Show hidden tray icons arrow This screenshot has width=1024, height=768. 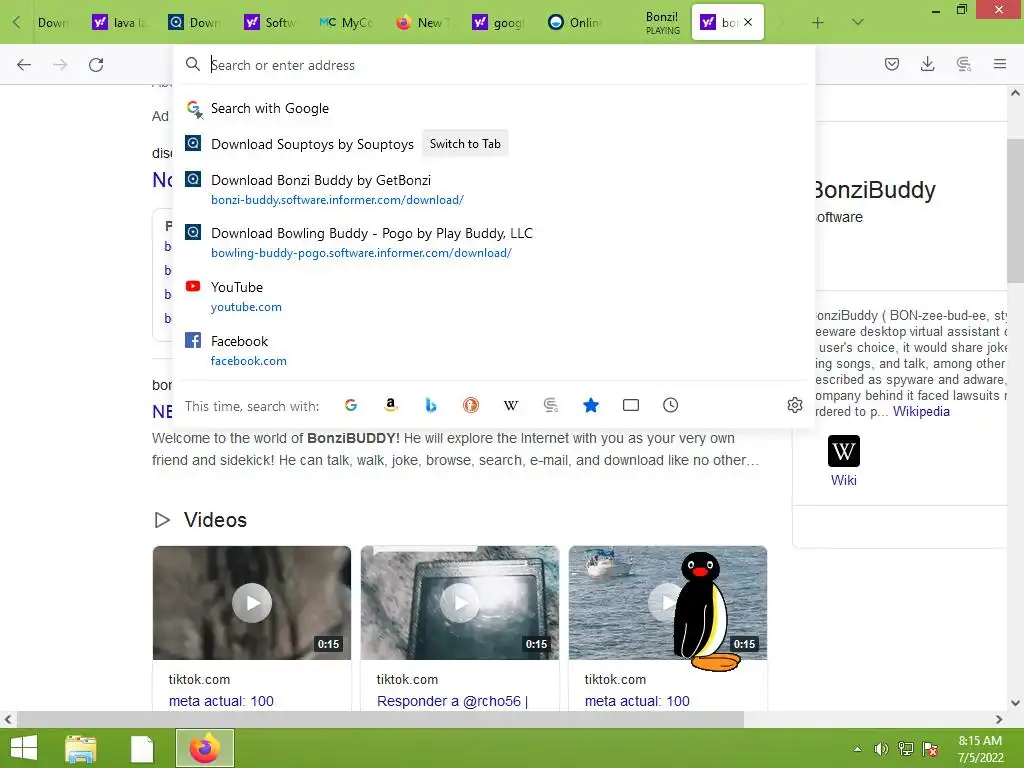point(857,749)
